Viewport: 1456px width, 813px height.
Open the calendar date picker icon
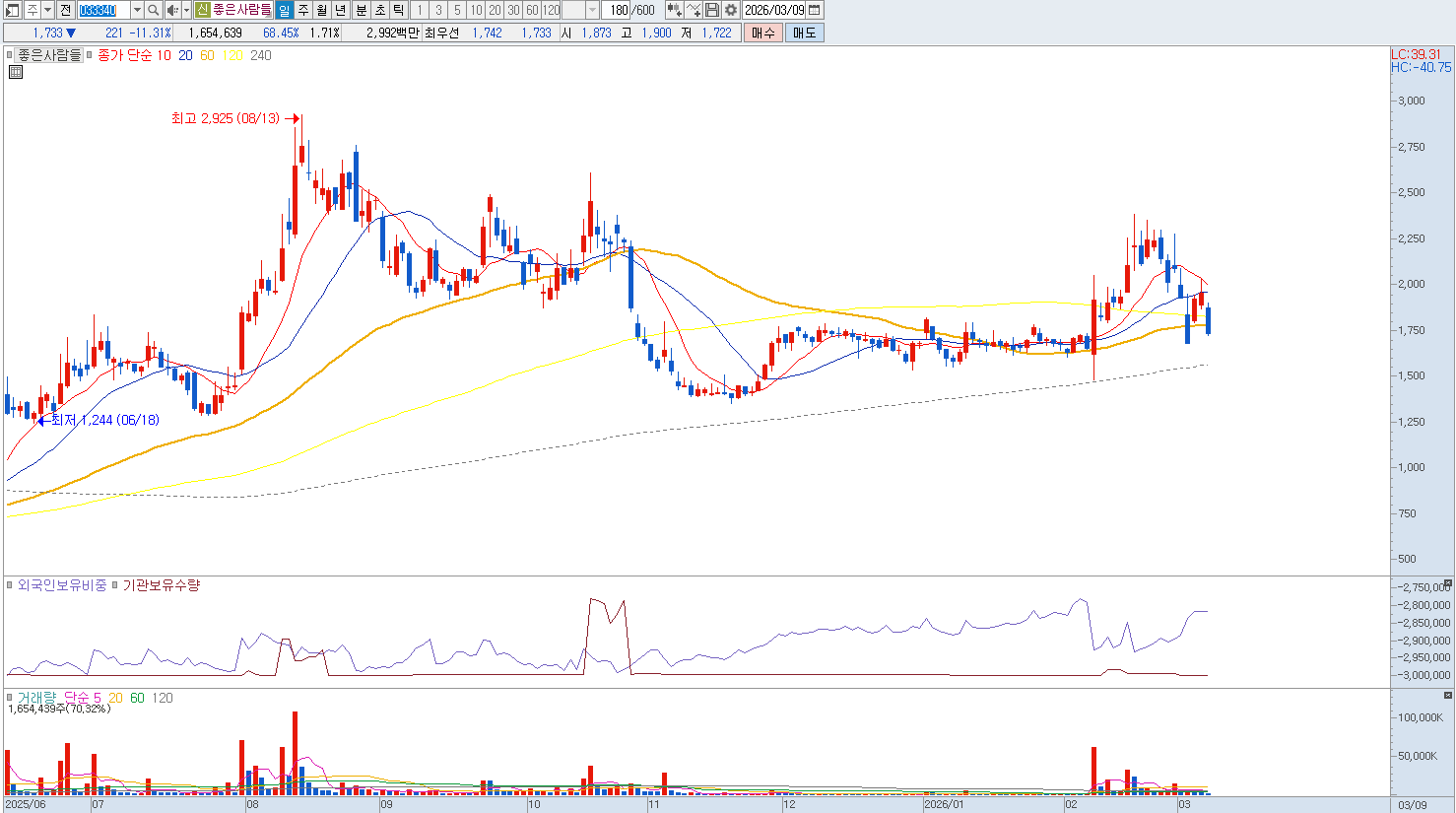(815, 10)
